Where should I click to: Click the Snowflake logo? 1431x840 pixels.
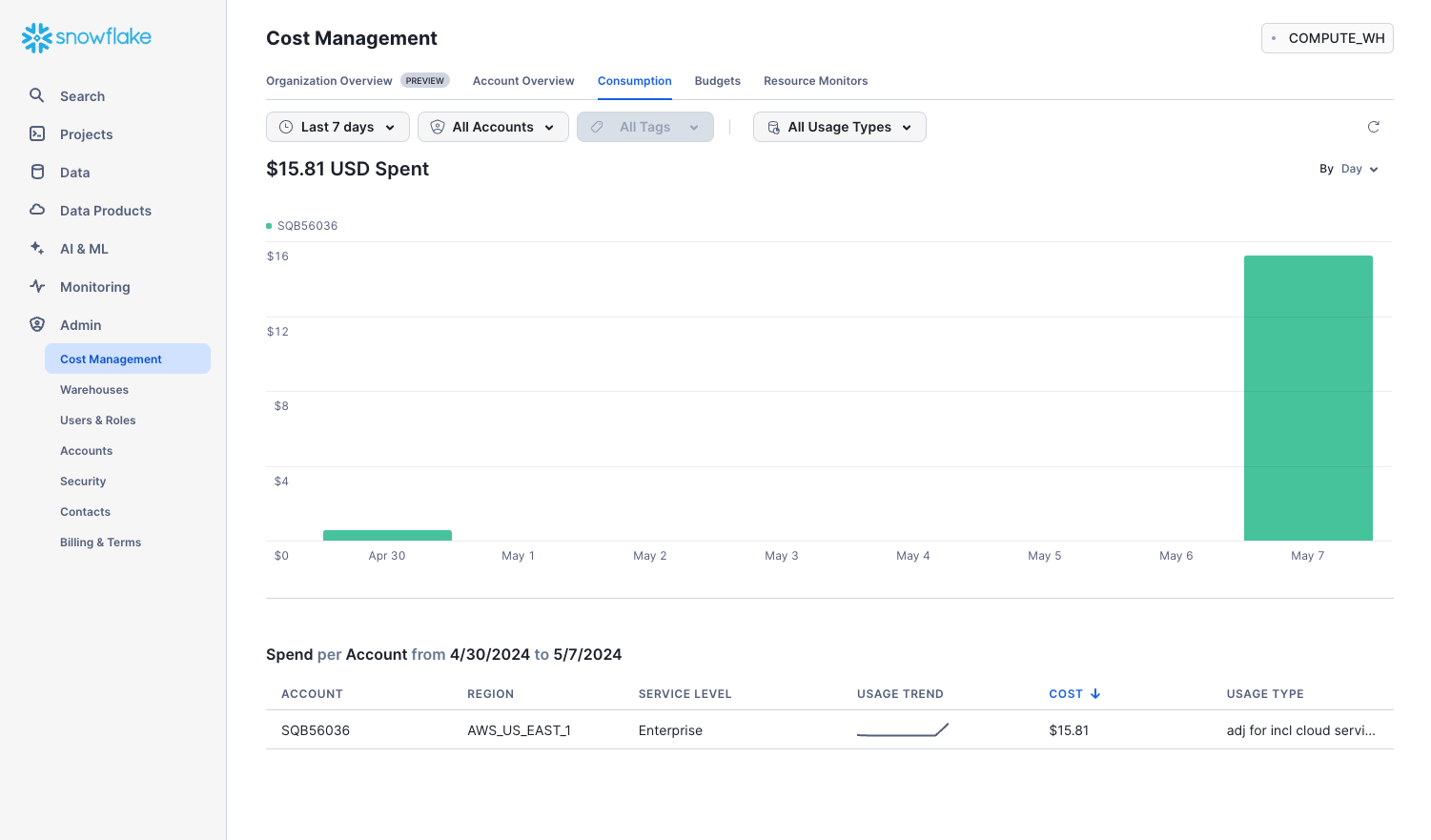[87, 37]
